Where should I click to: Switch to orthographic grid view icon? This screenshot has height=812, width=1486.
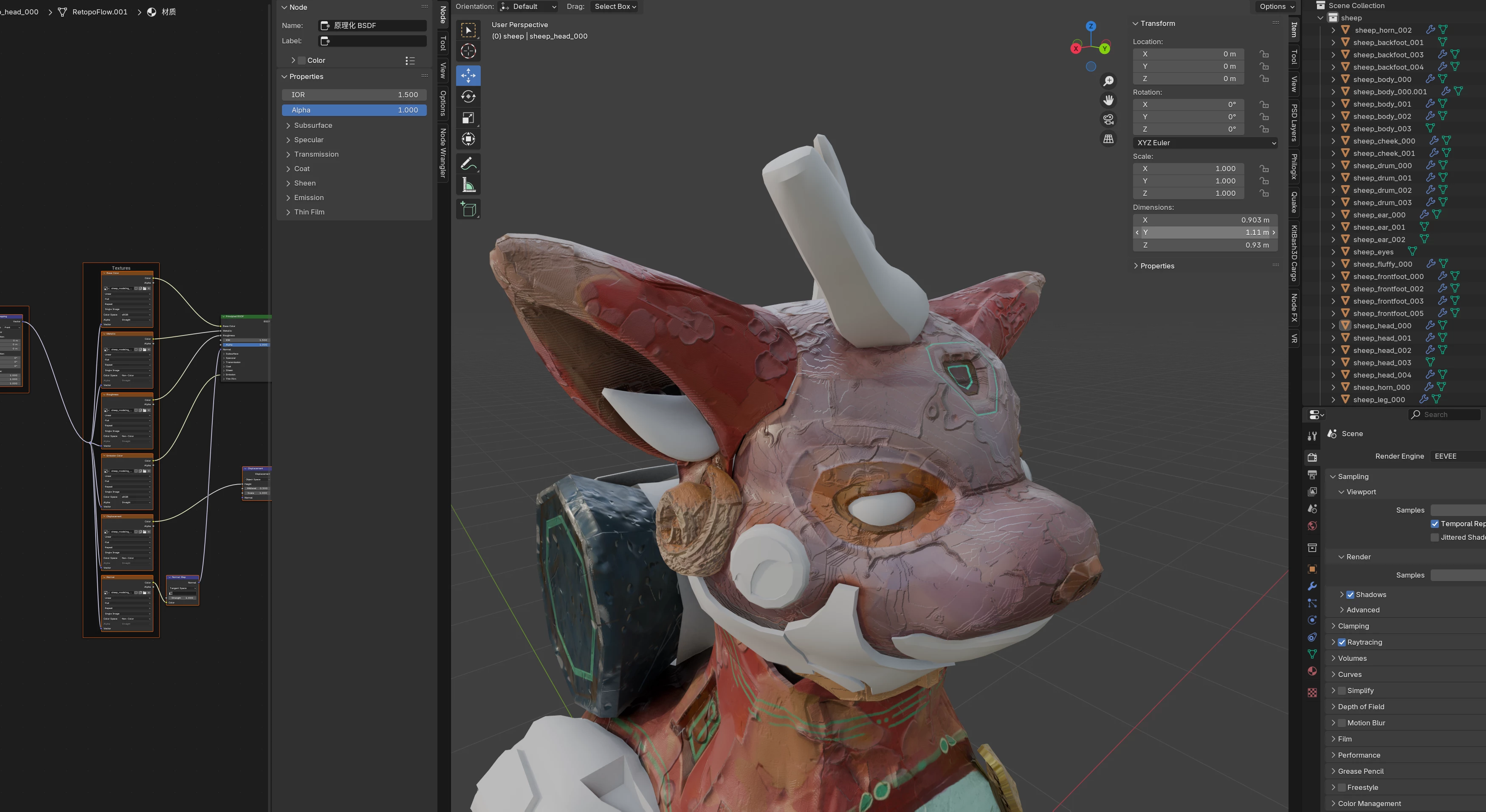[1108, 139]
